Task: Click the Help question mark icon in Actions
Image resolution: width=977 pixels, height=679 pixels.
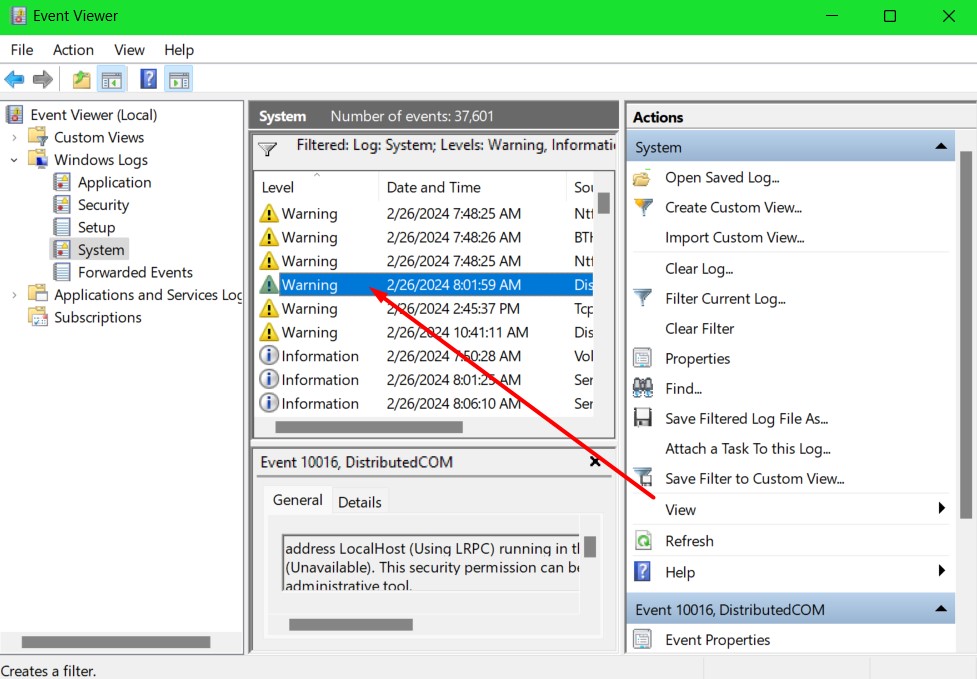Action: 642,571
